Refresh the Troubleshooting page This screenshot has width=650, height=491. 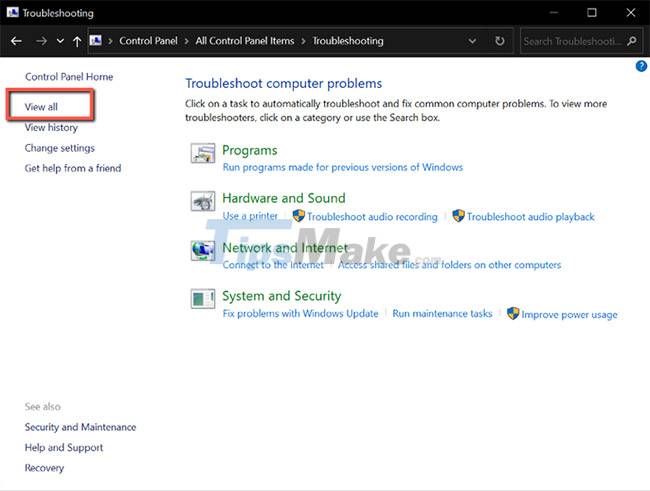(500, 41)
